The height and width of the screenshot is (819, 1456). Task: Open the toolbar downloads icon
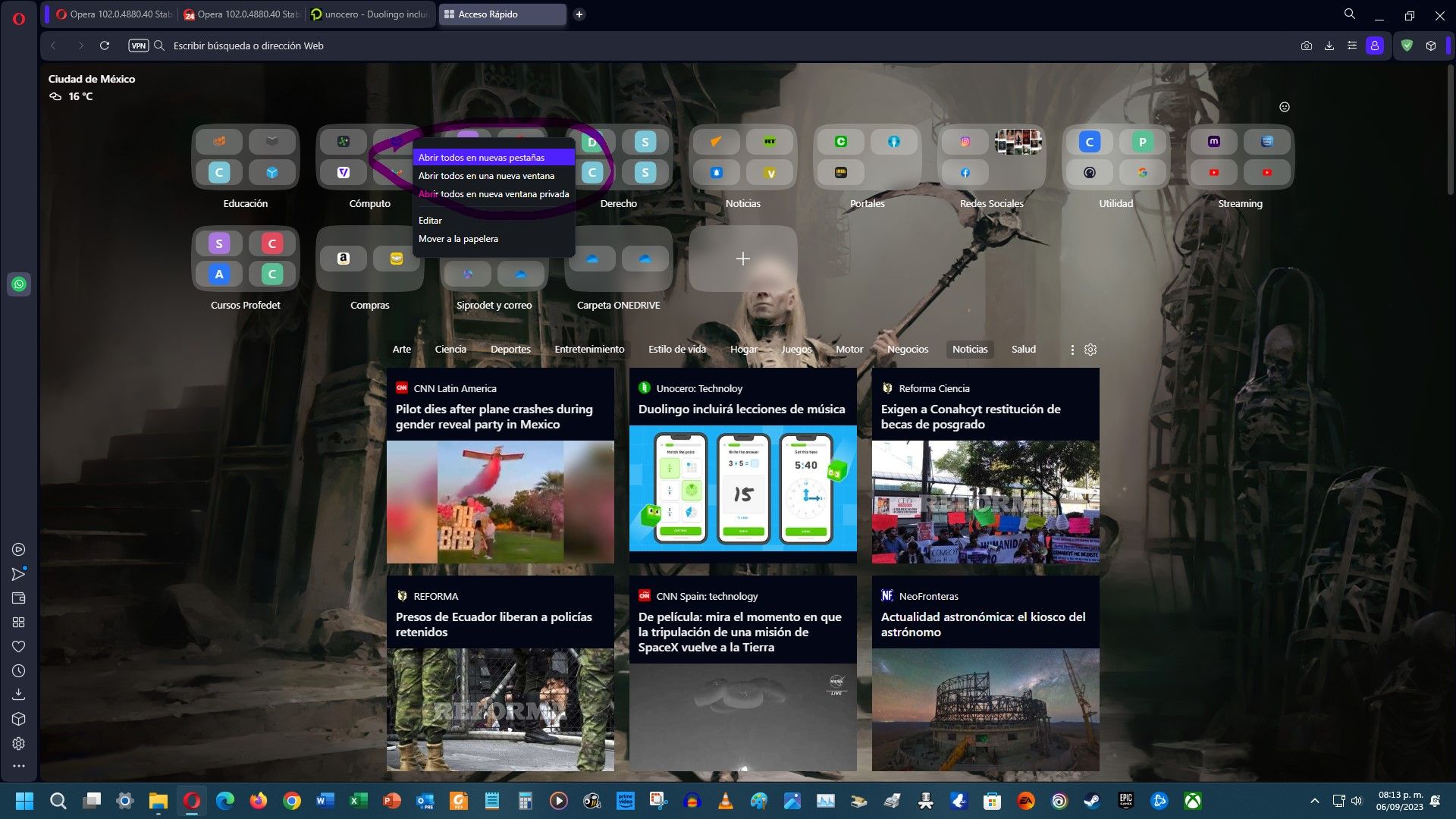[x=1329, y=45]
